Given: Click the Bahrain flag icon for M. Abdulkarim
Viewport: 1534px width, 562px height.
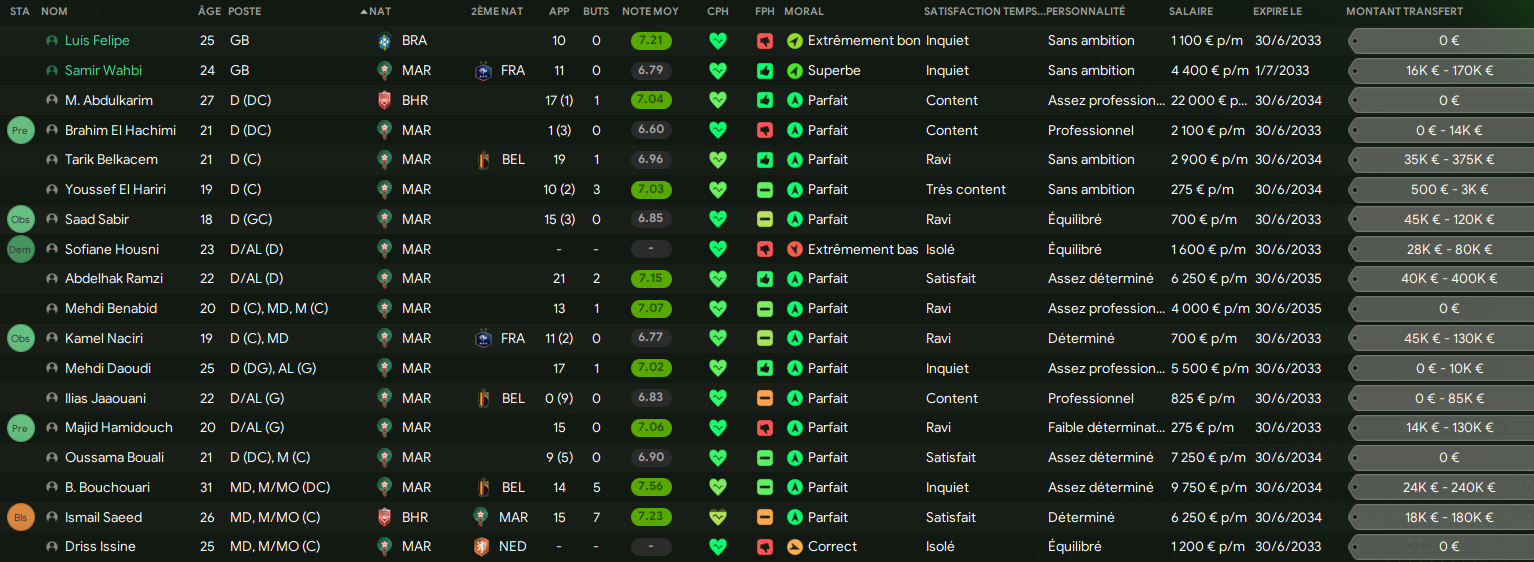Looking at the screenshot, I should pos(384,100).
